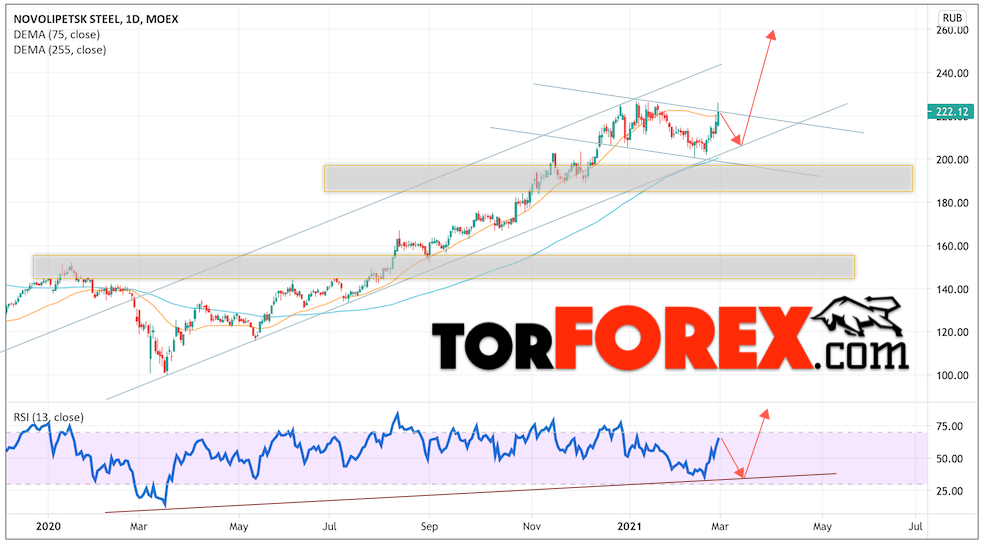
Task: Click the 260.00 price axis label
Action: click(x=951, y=31)
